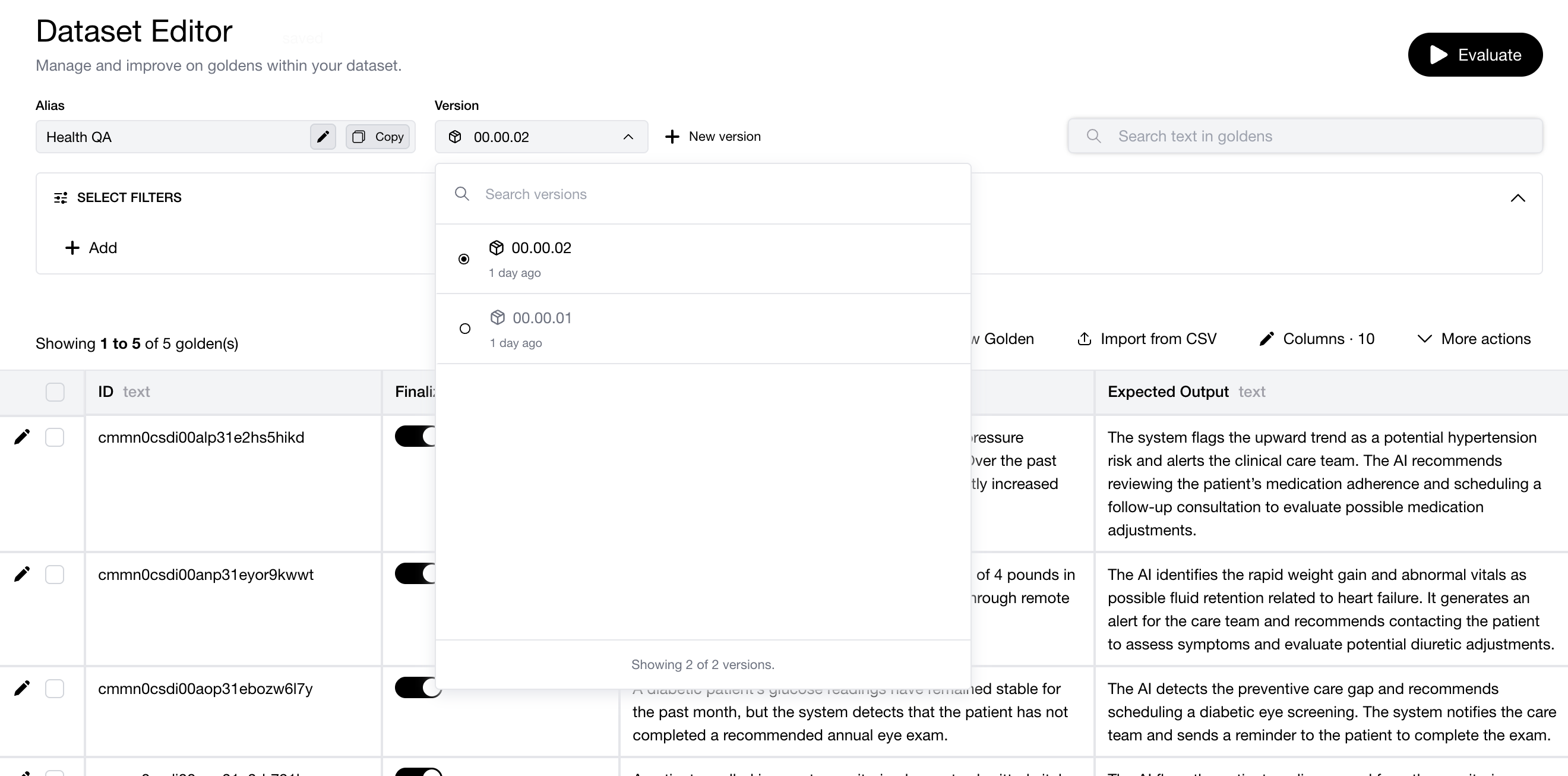Click the pencil icon to edit the alias

coord(323,137)
